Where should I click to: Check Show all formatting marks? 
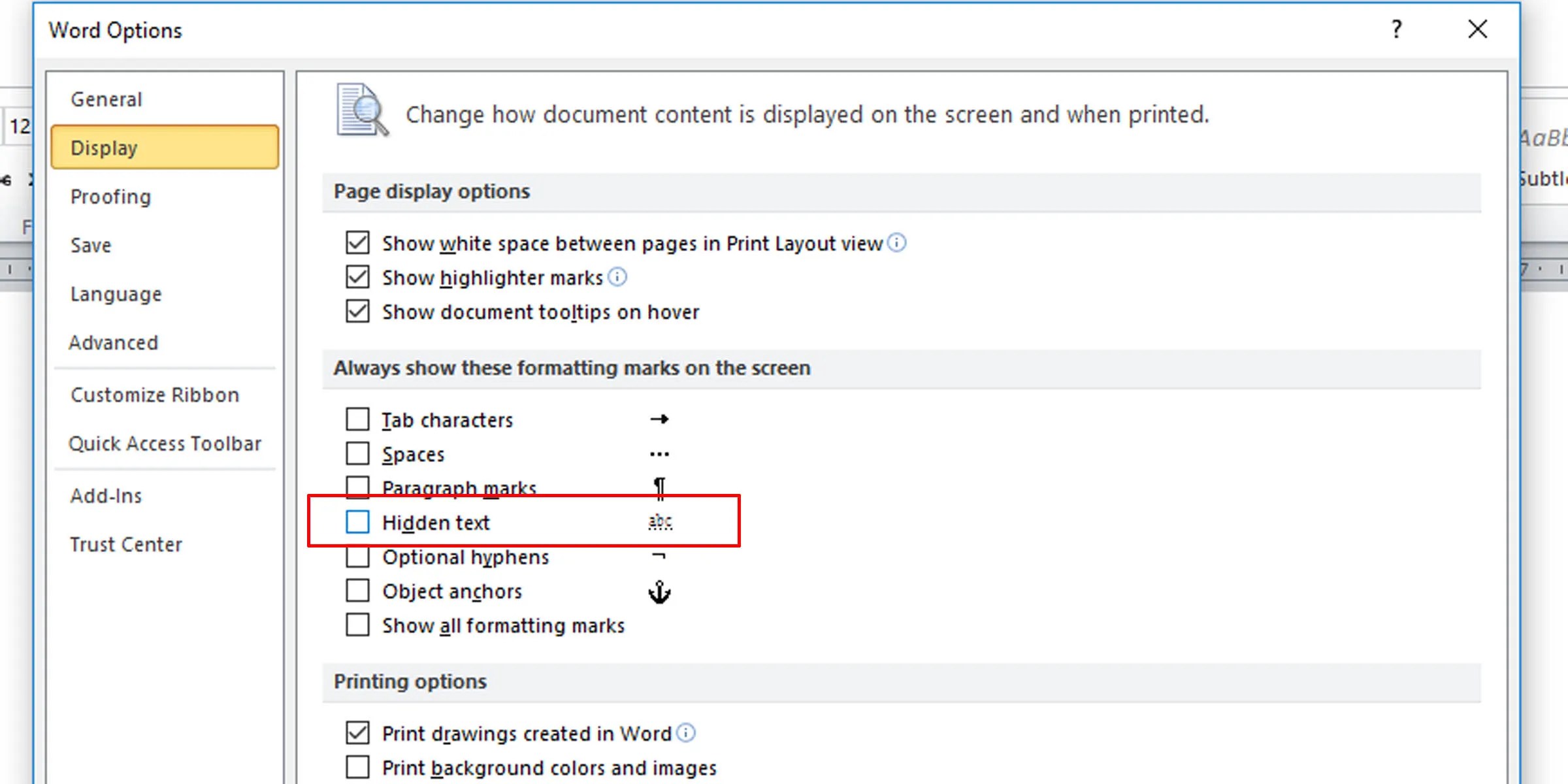click(357, 625)
